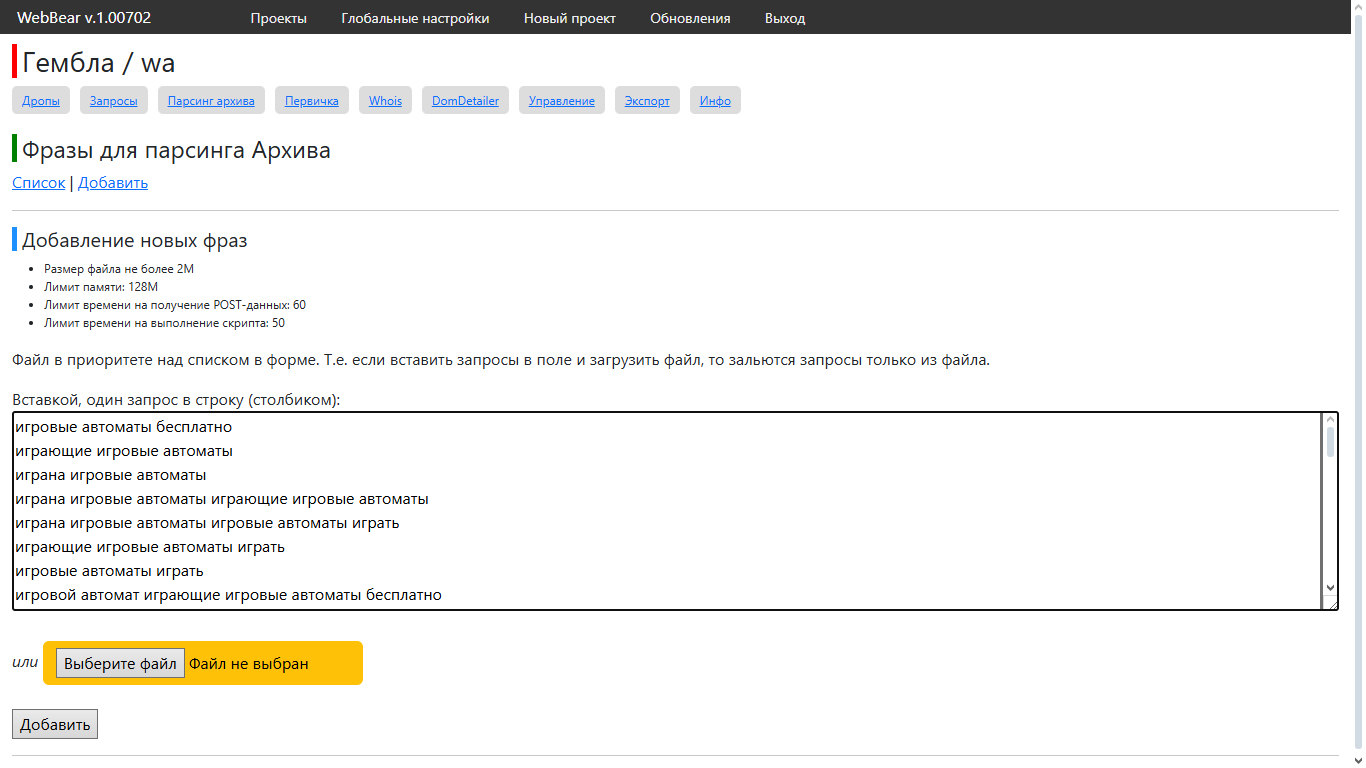1366x768 pixels.
Task: Open the Экспорт tab
Action: click(x=647, y=101)
